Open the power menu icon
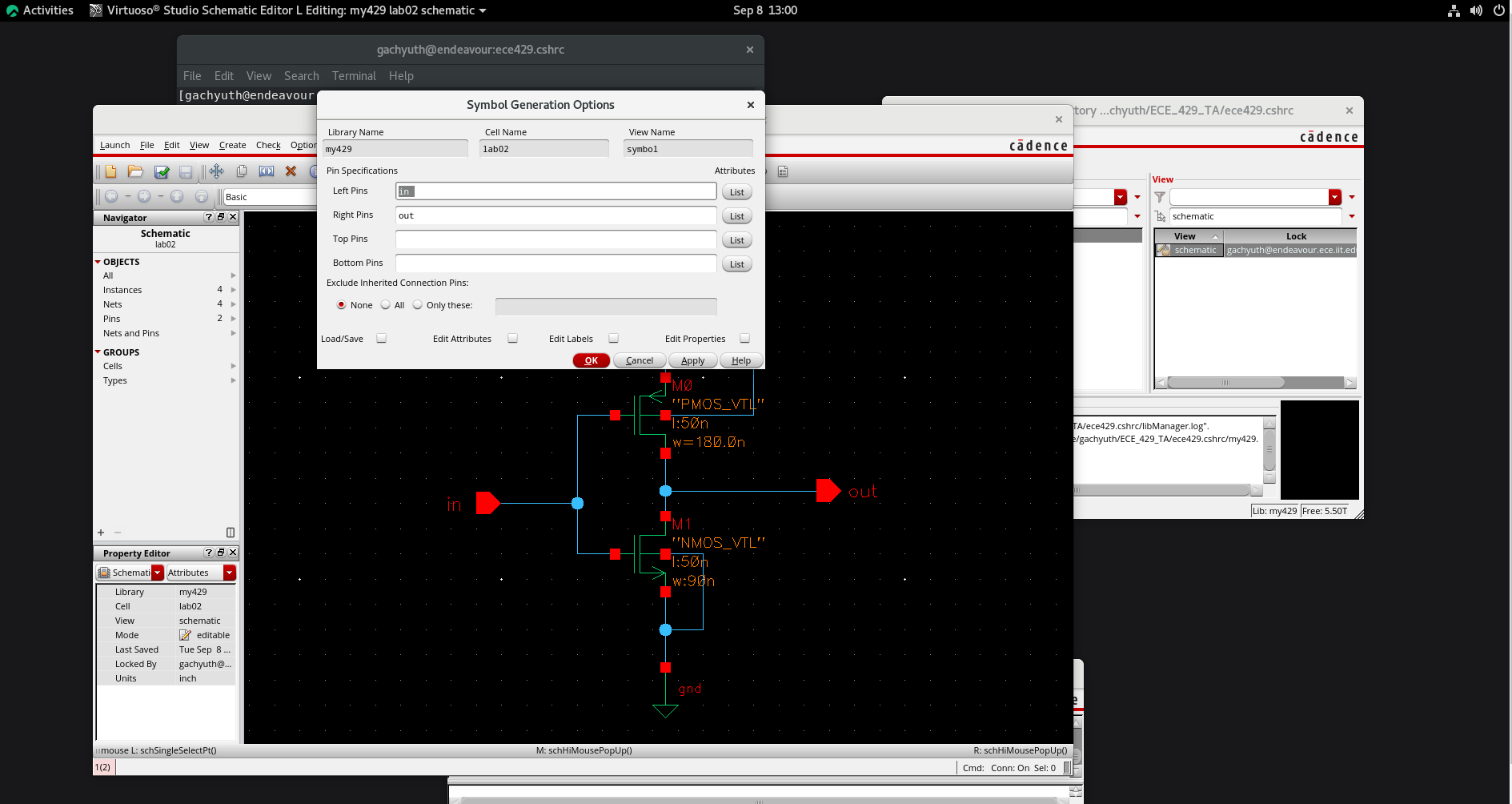Viewport: 1512px width, 804px height. click(x=1499, y=10)
